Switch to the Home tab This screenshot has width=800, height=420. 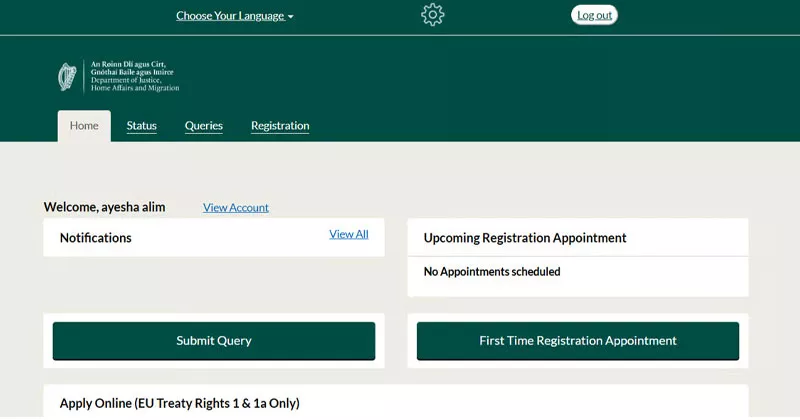(84, 126)
